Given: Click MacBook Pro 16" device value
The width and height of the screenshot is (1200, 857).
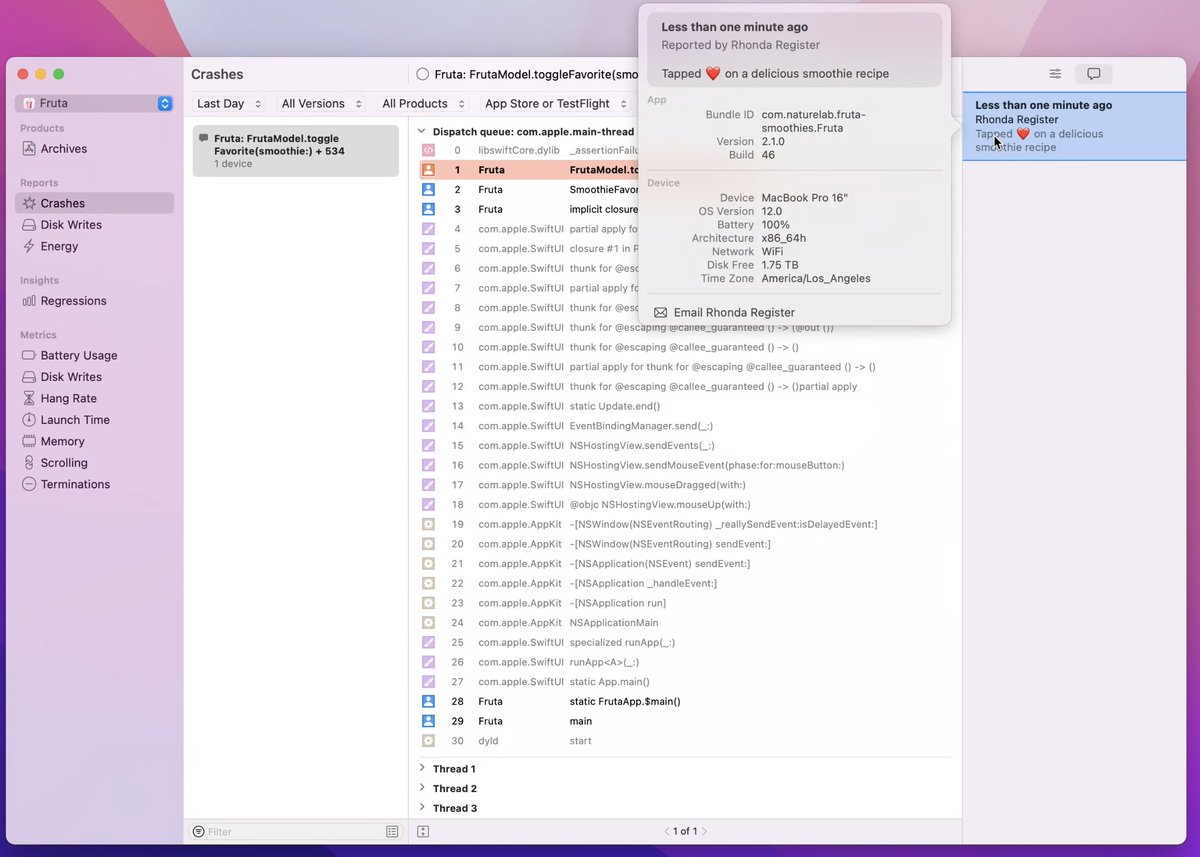Looking at the screenshot, I should pyautogui.click(x=805, y=198).
